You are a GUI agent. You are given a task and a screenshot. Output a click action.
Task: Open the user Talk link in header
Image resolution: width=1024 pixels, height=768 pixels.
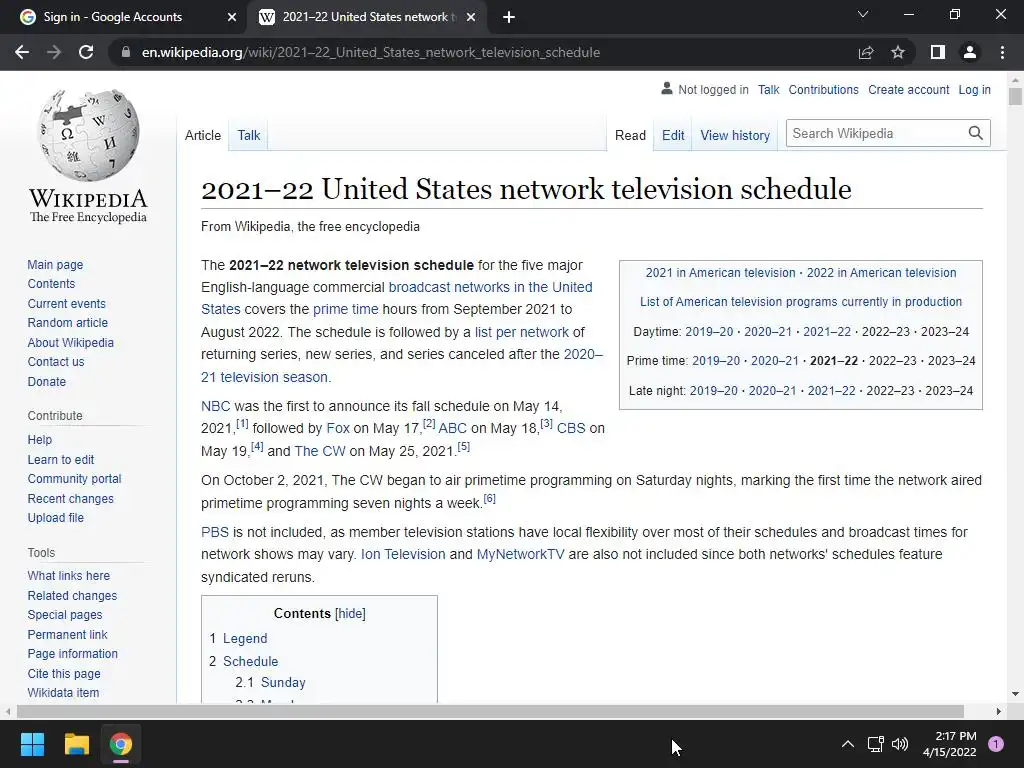pyautogui.click(x=768, y=89)
